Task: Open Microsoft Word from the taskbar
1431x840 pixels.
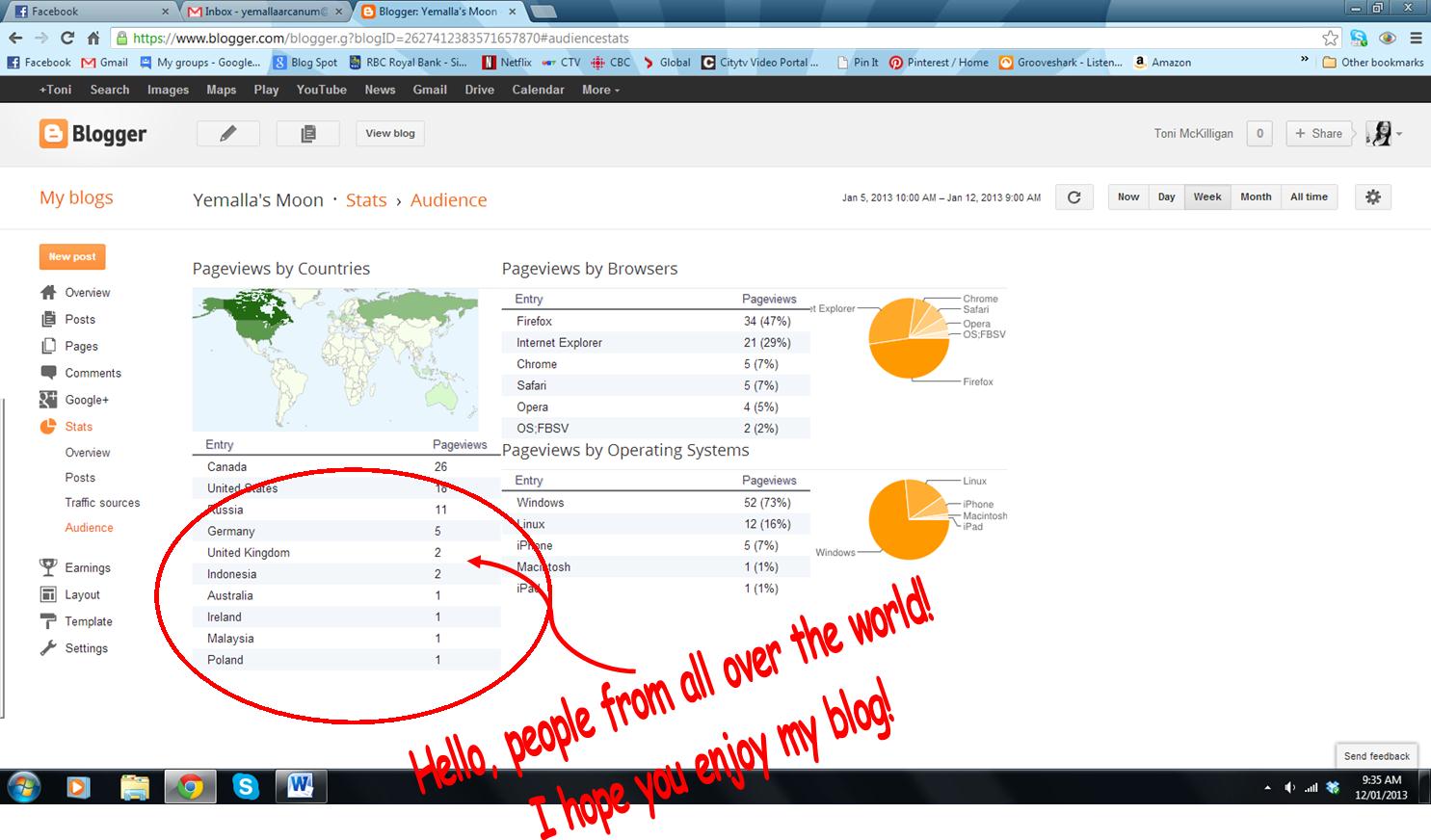Action: (x=301, y=787)
